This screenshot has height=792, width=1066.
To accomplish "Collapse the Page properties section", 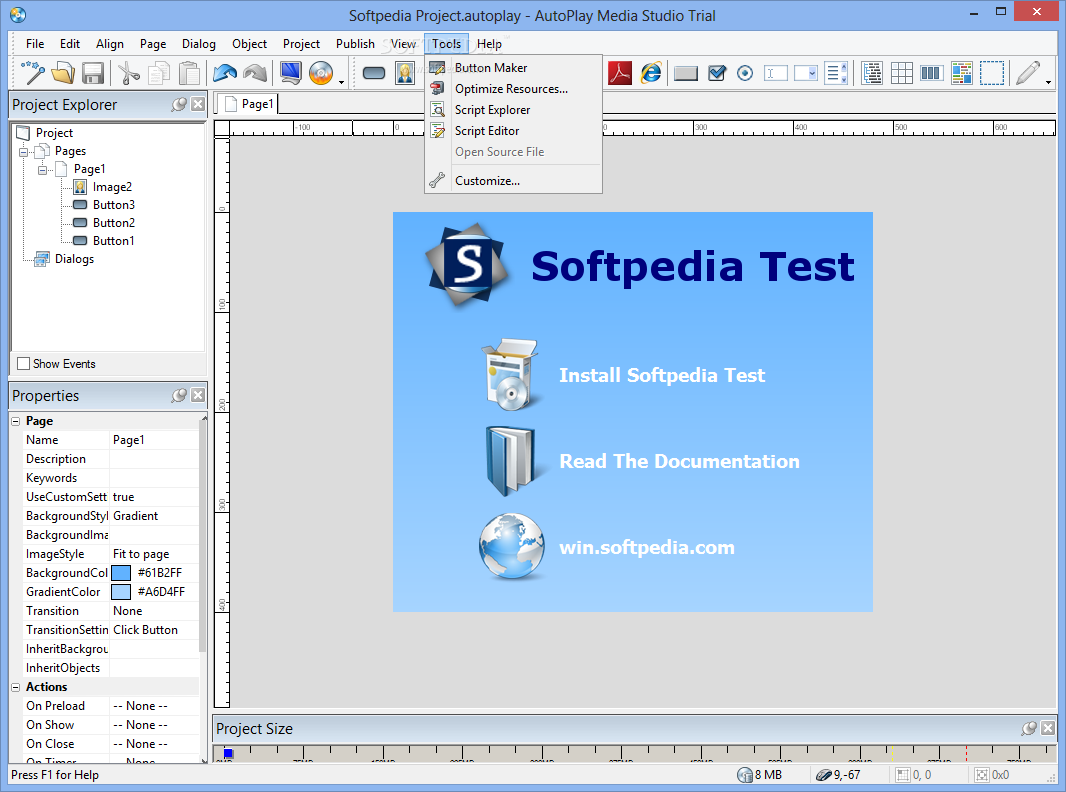I will pos(16,421).
